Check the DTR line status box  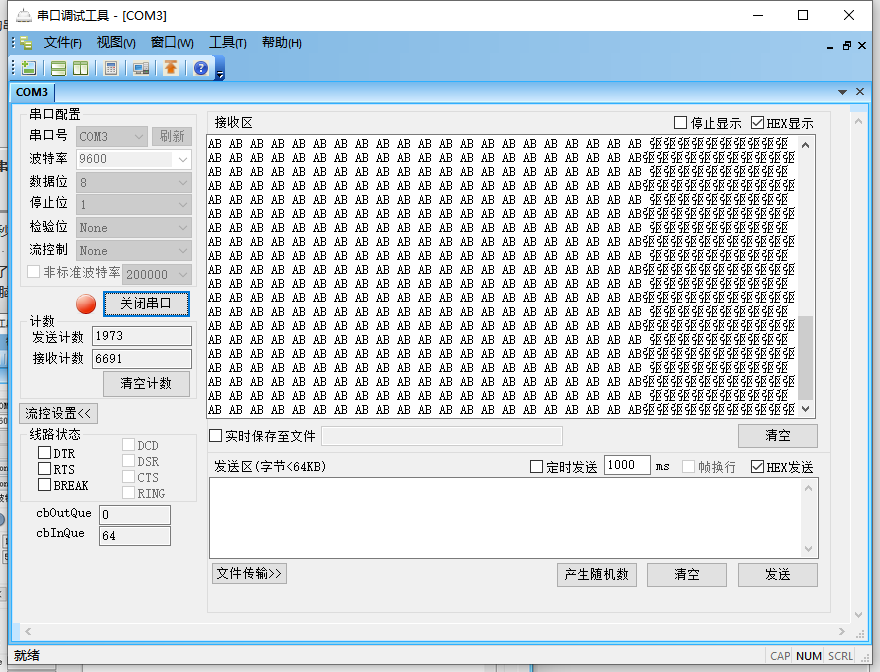point(44,453)
